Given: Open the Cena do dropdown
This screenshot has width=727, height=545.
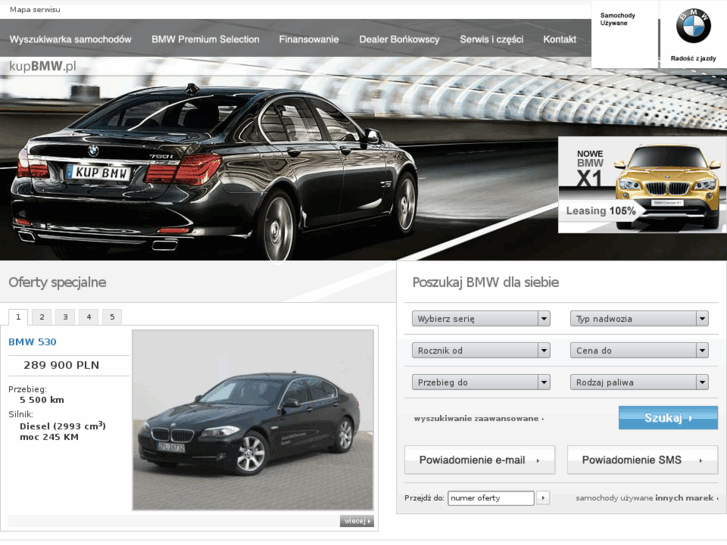Looking at the screenshot, I should click(x=640, y=351).
